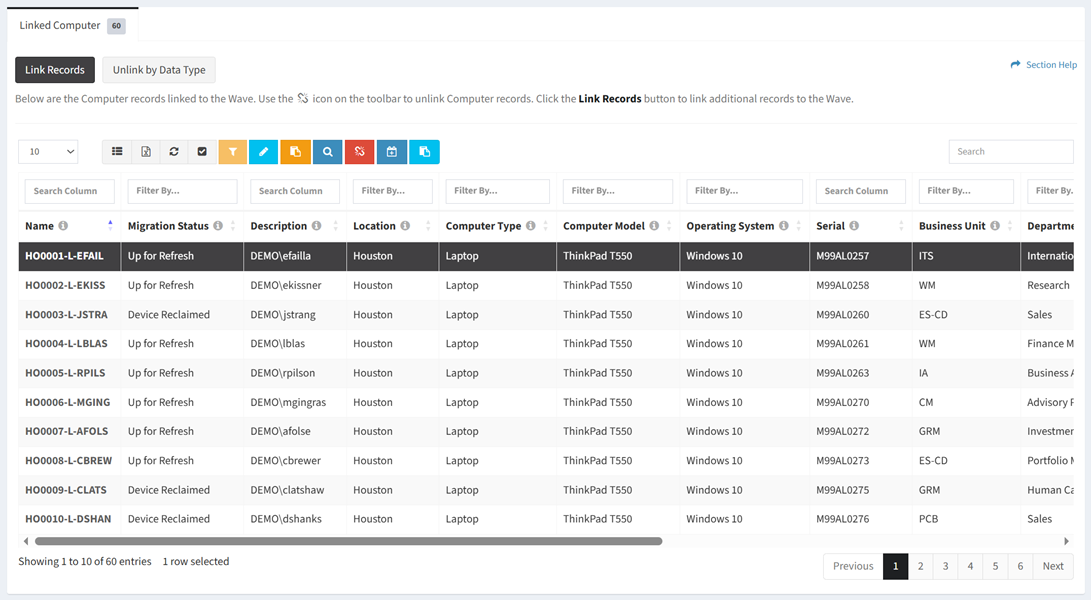This screenshot has height=600, width=1091.
Task: Click the red unlink records icon
Action: tap(359, 152)
